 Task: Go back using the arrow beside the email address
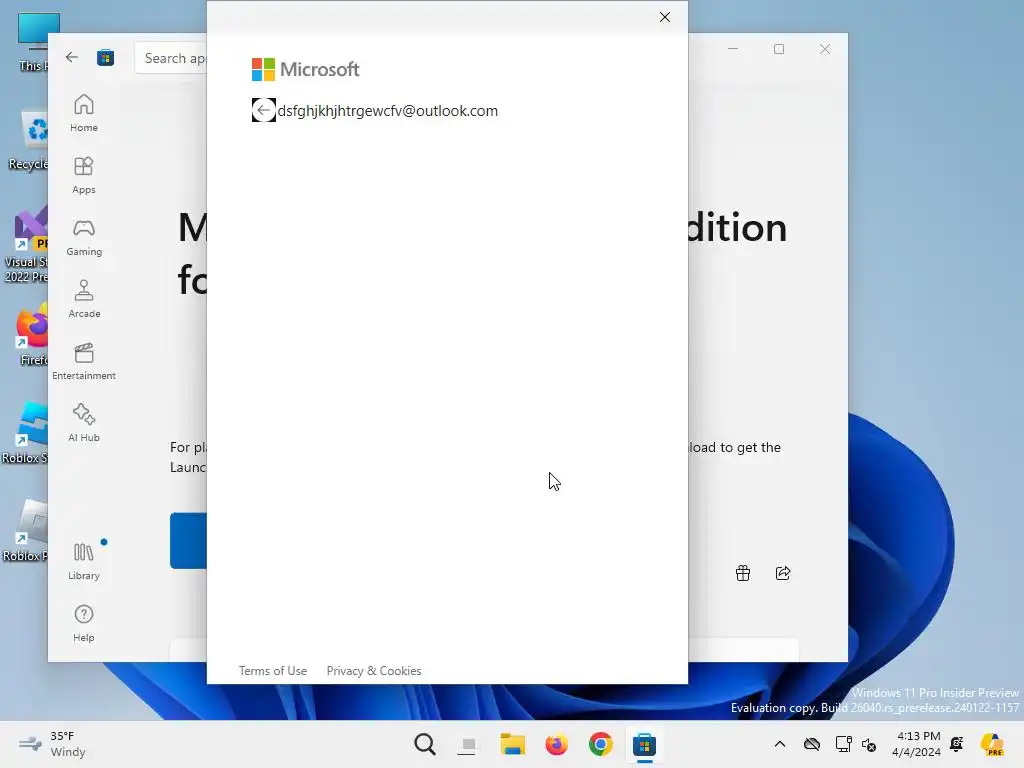point(263,110)
